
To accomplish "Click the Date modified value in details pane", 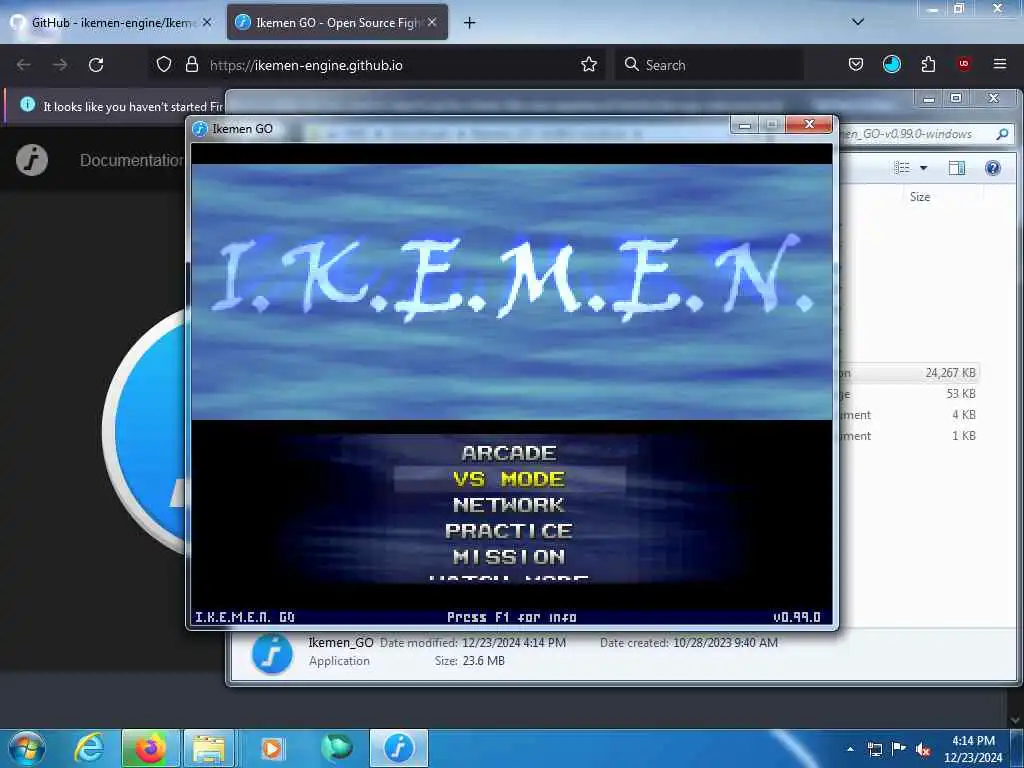I will click(x=514, y=643).
